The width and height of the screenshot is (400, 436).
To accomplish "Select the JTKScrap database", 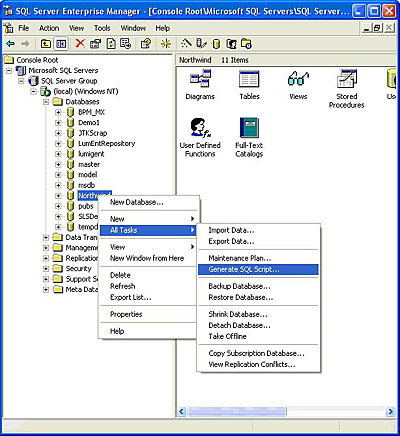I will click(x=92, y=133).
